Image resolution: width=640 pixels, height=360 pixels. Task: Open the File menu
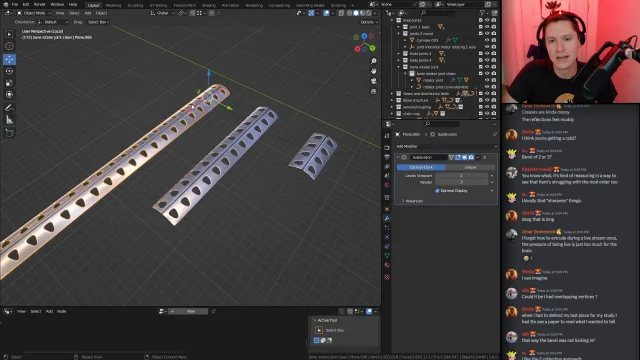tap(15, 4)
